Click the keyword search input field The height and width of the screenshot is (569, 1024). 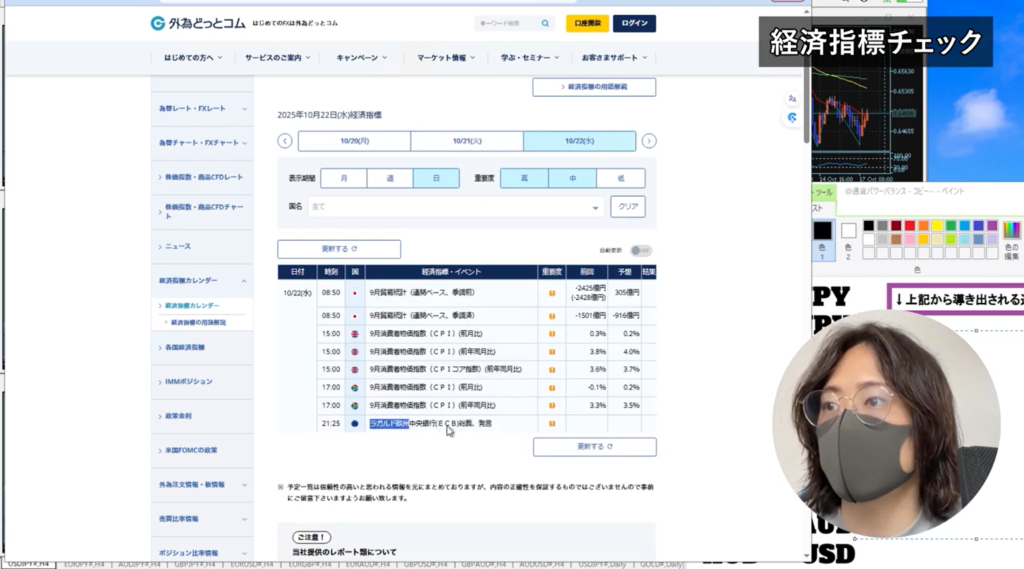pyautogui.click(x=505, y=23)
